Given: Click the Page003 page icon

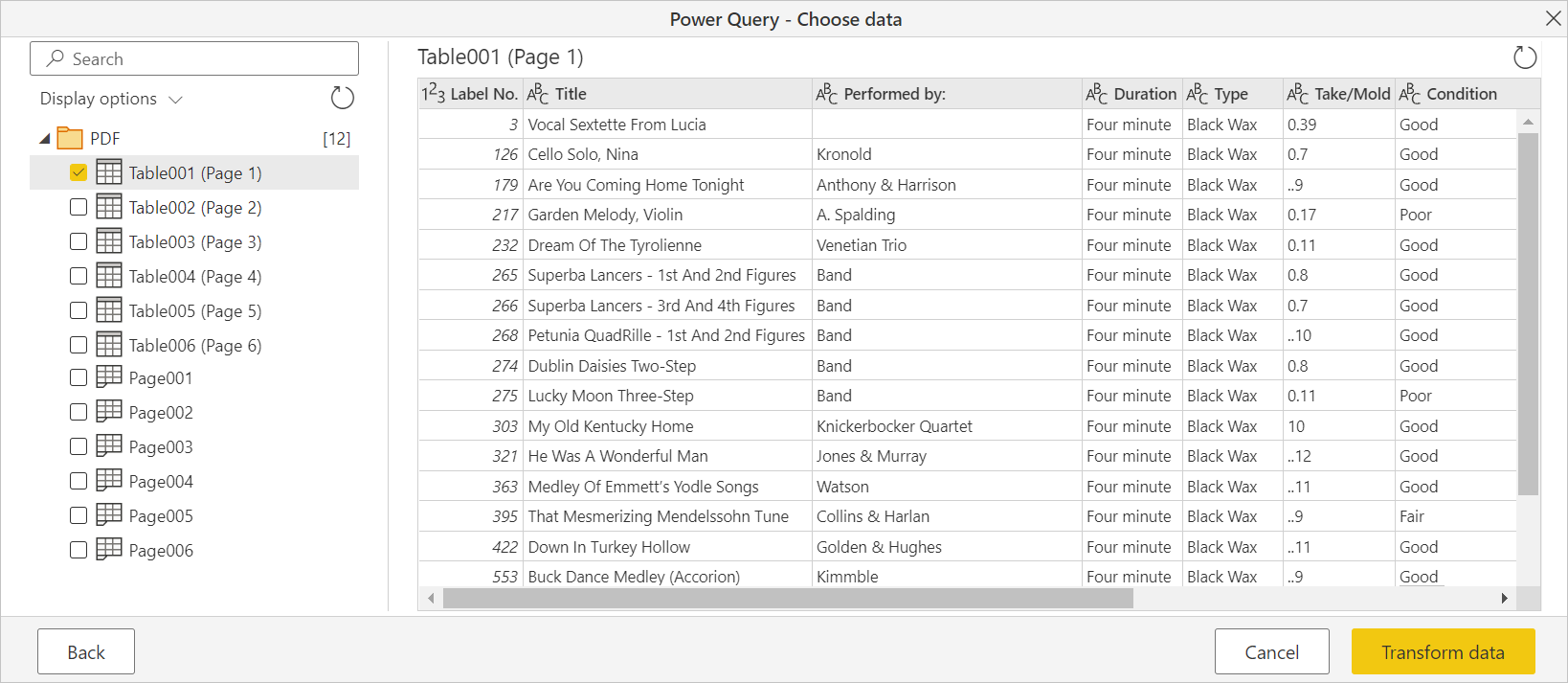Looking at the screenshot, I should 109,445.
